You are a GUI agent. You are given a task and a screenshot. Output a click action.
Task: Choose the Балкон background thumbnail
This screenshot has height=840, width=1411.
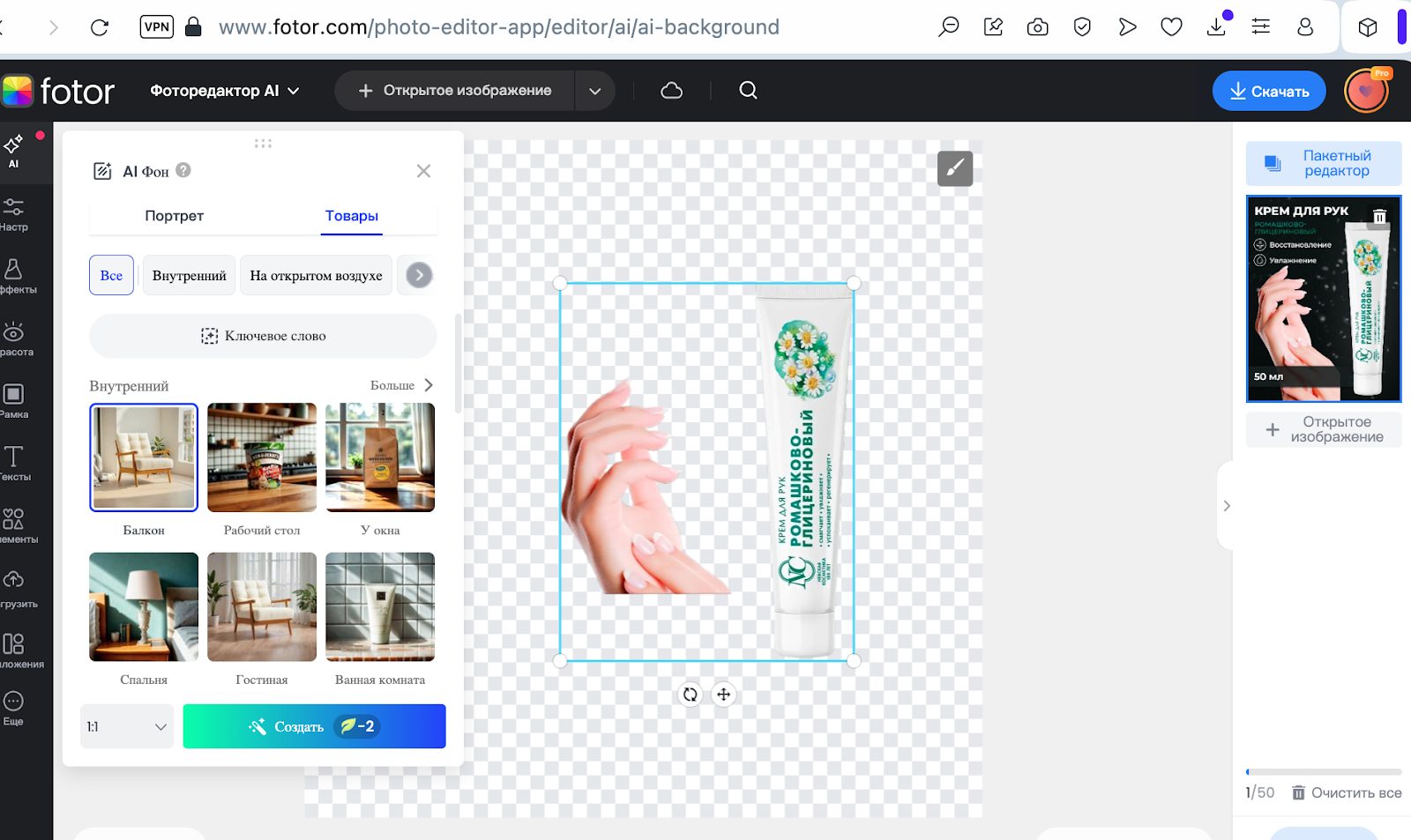coord(144,457)
